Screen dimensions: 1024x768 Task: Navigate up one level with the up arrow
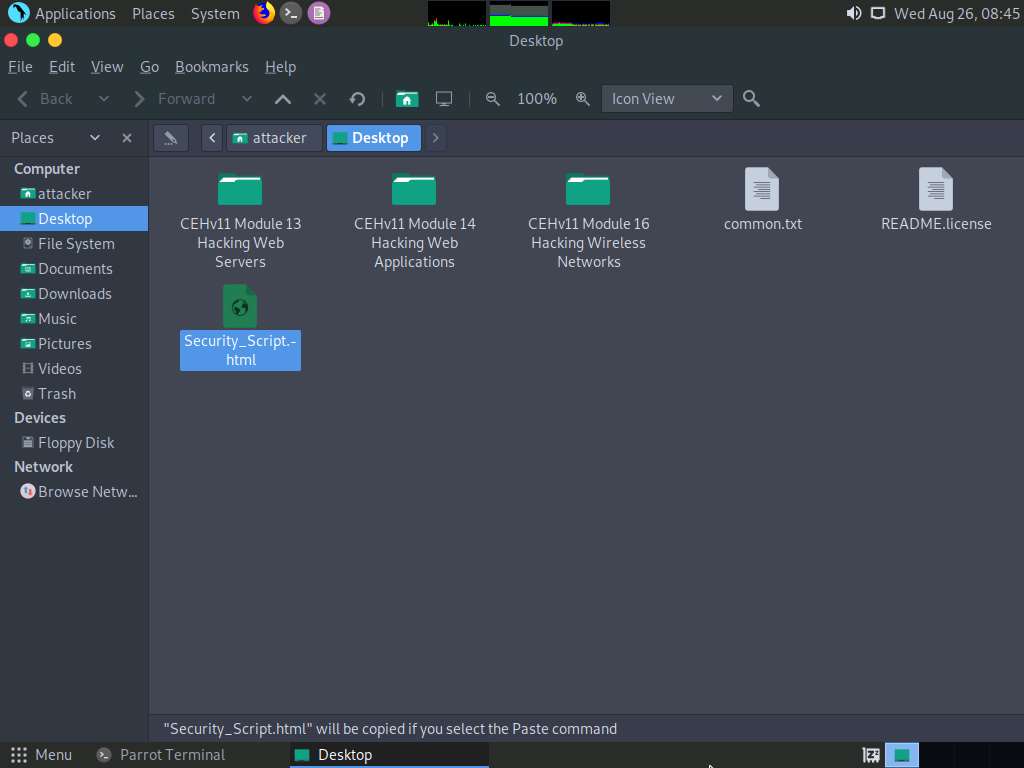[x=283, y=98]
